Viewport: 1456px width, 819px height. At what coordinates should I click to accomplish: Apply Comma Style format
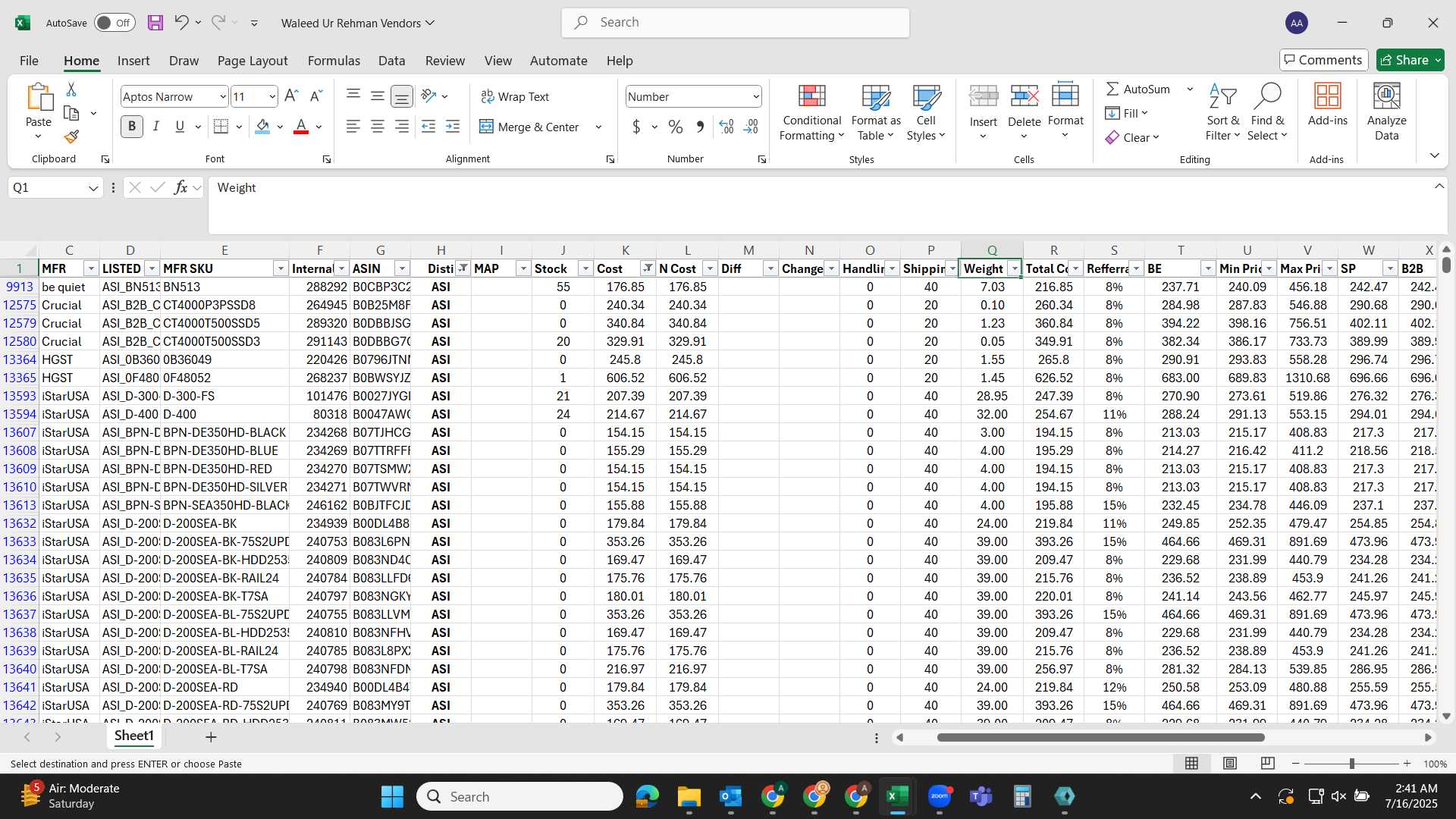pyautogui.click(x=700, y=127)
